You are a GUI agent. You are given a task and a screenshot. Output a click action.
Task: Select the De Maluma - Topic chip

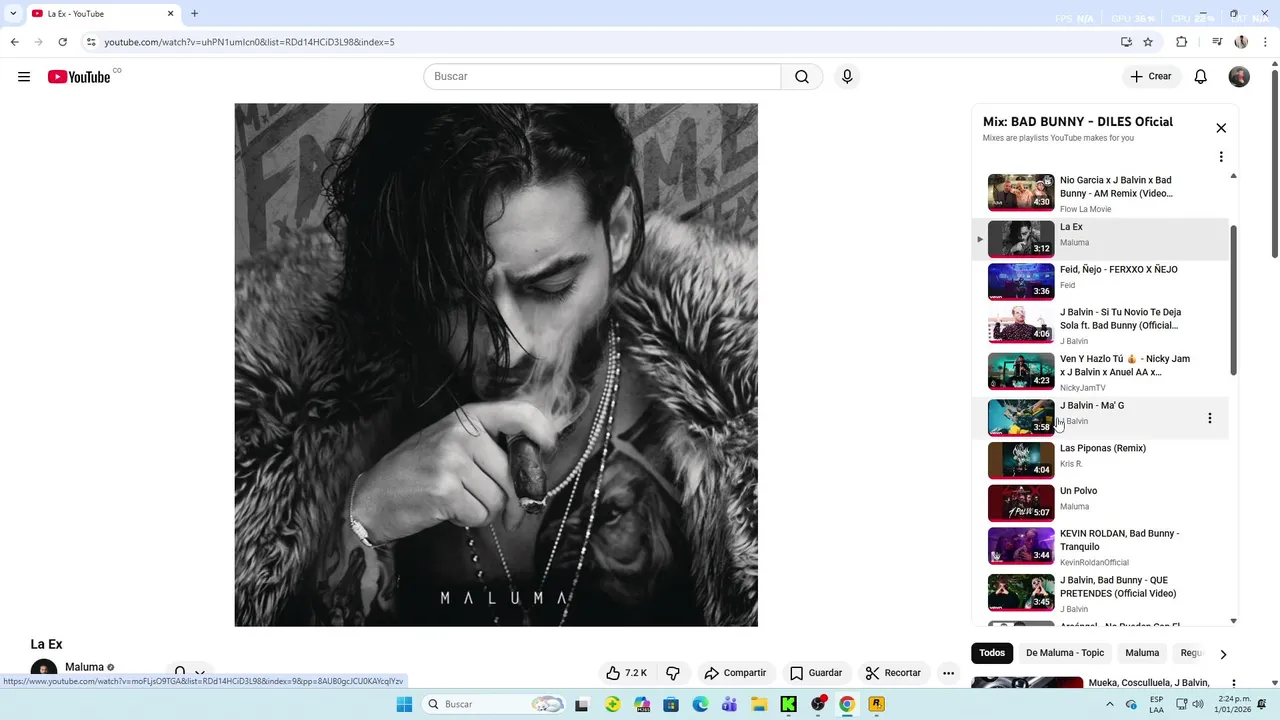[x=1065, y=653]
